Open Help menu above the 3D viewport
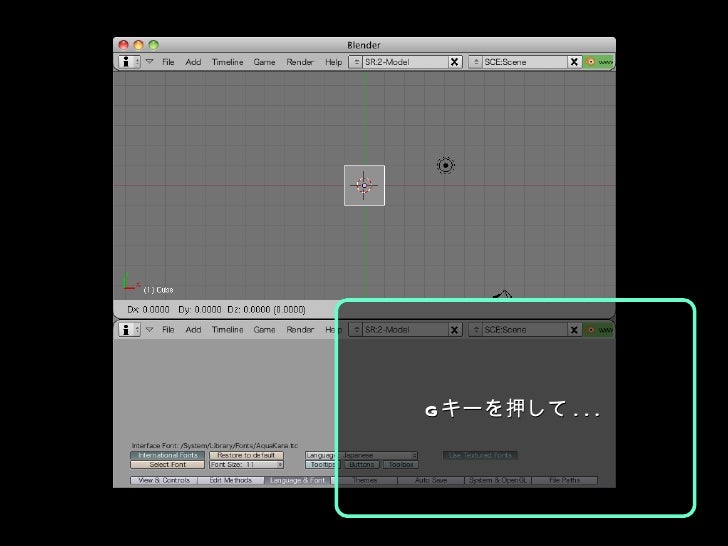 [x=333, y=62]
